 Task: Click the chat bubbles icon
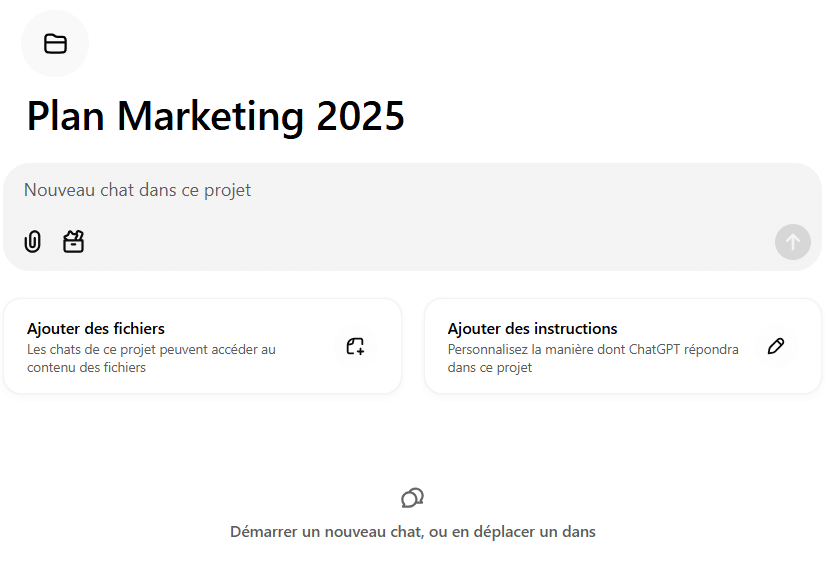click(x=412, y=498)
